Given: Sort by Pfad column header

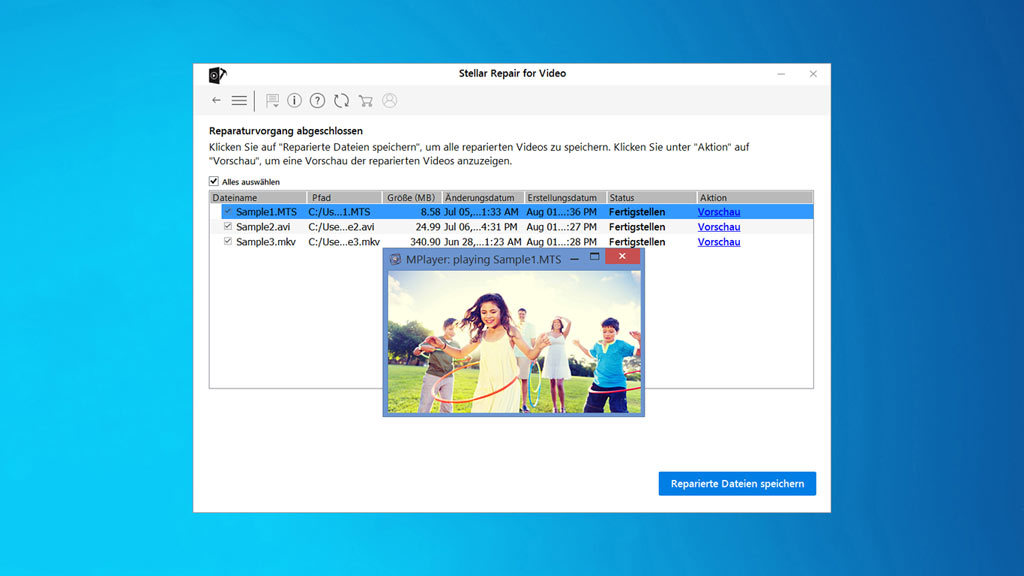Looking at the screenshot, I should [x=344, y=197].
